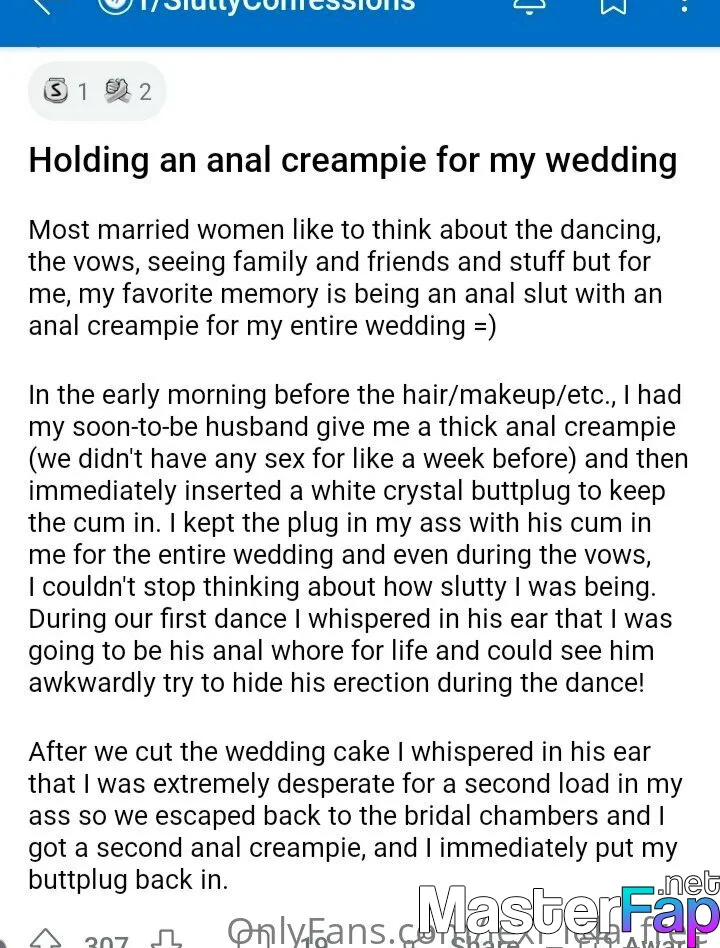Viewport: 720px width, 948px height.
Task: Select the post title heading
Action: 353,160
